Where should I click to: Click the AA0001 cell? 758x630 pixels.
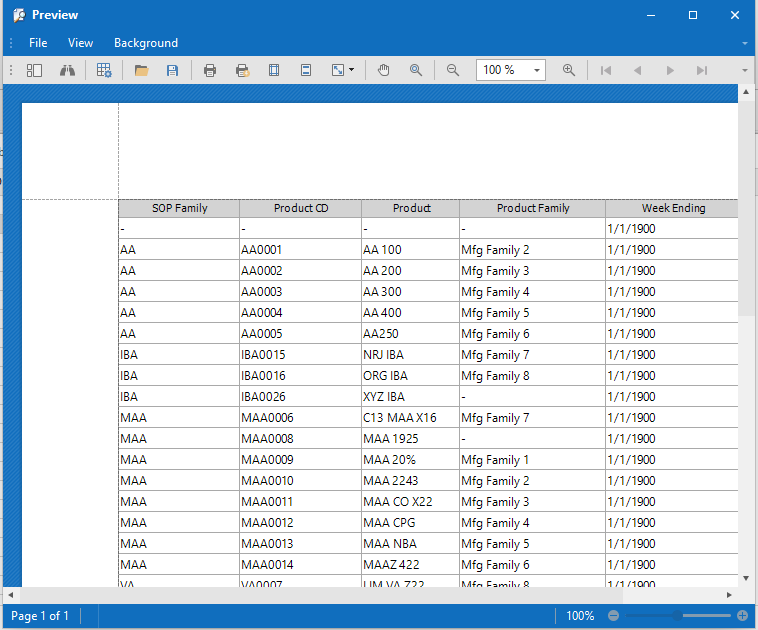tap(301, 250)
